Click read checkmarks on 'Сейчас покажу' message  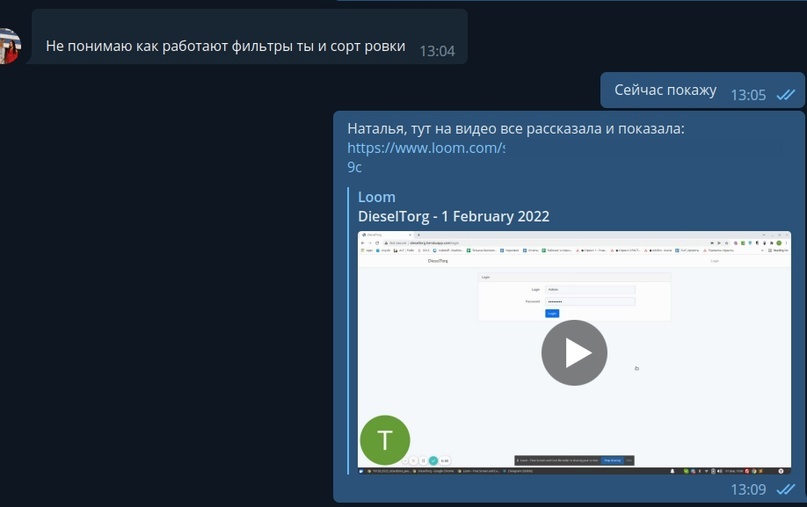[786, 95]
